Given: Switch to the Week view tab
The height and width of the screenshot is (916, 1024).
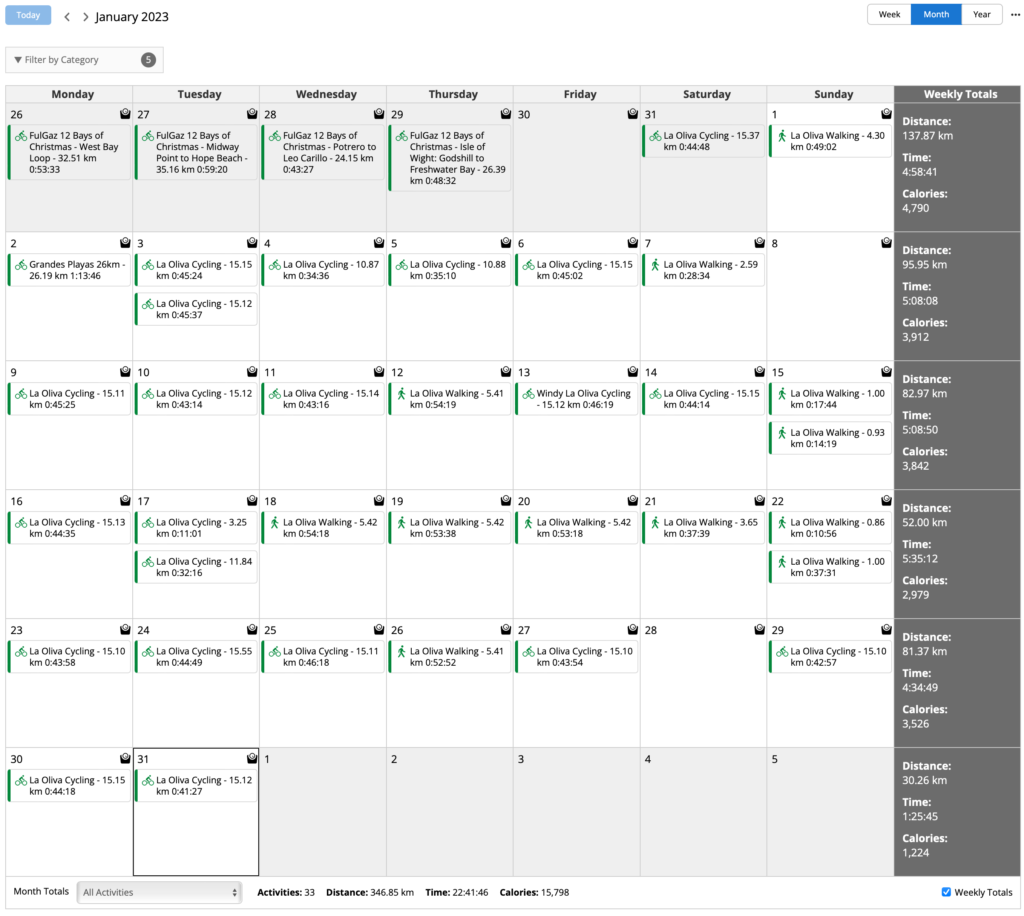Looking at the screenshot, I should 889,15.
